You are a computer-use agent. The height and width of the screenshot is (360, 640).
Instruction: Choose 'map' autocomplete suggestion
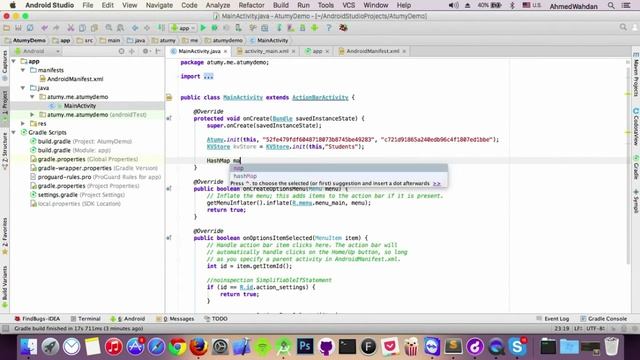(338, 168)
